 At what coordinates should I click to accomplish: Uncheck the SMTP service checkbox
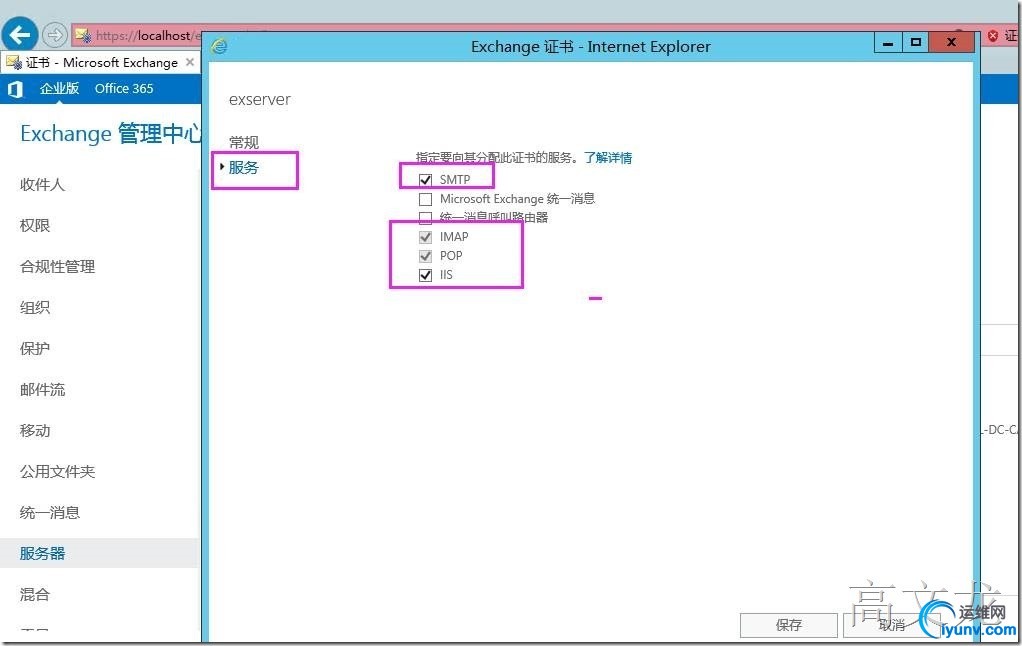point(426,180)
